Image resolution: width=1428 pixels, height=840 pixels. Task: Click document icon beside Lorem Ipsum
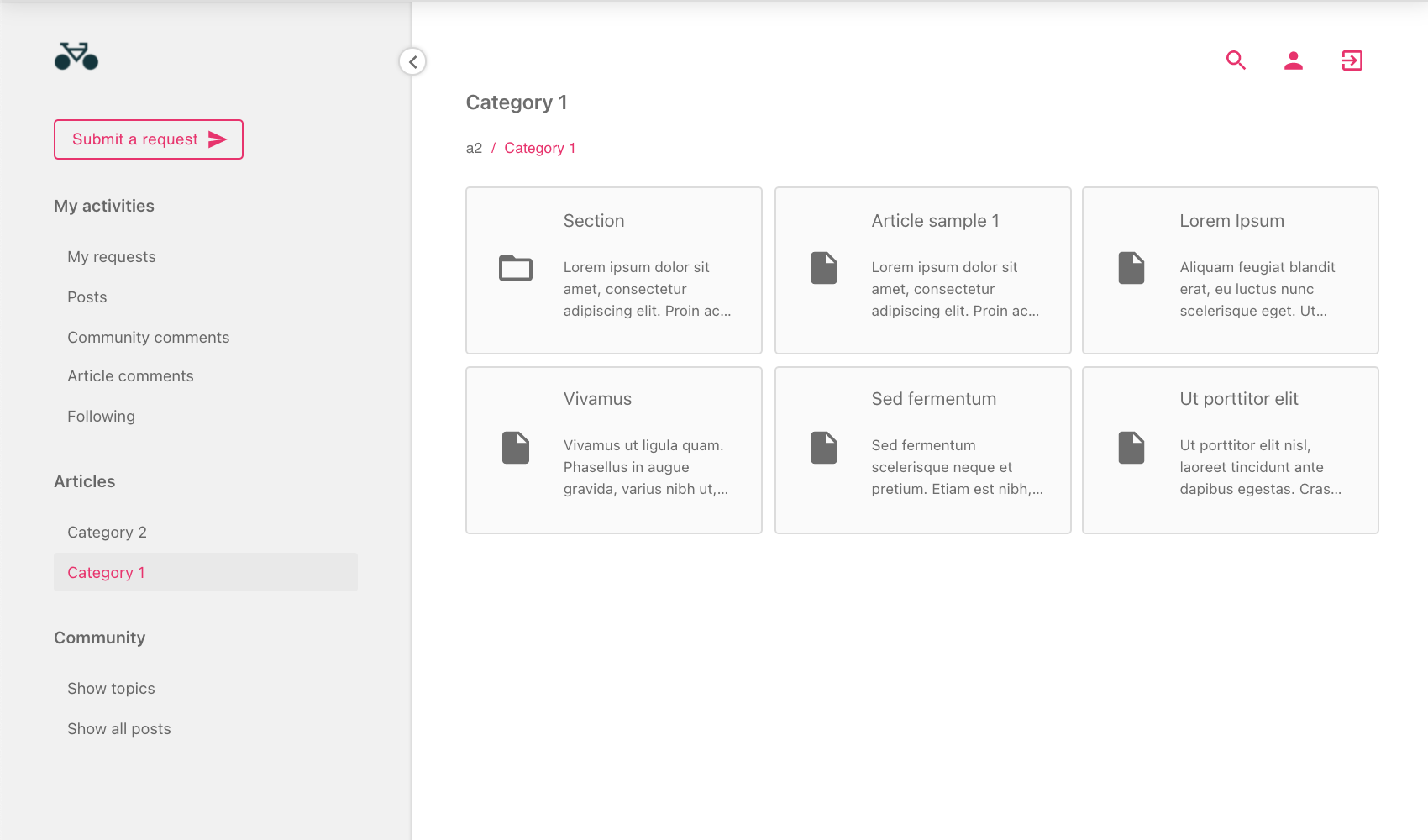click(x=1131, y=268)
